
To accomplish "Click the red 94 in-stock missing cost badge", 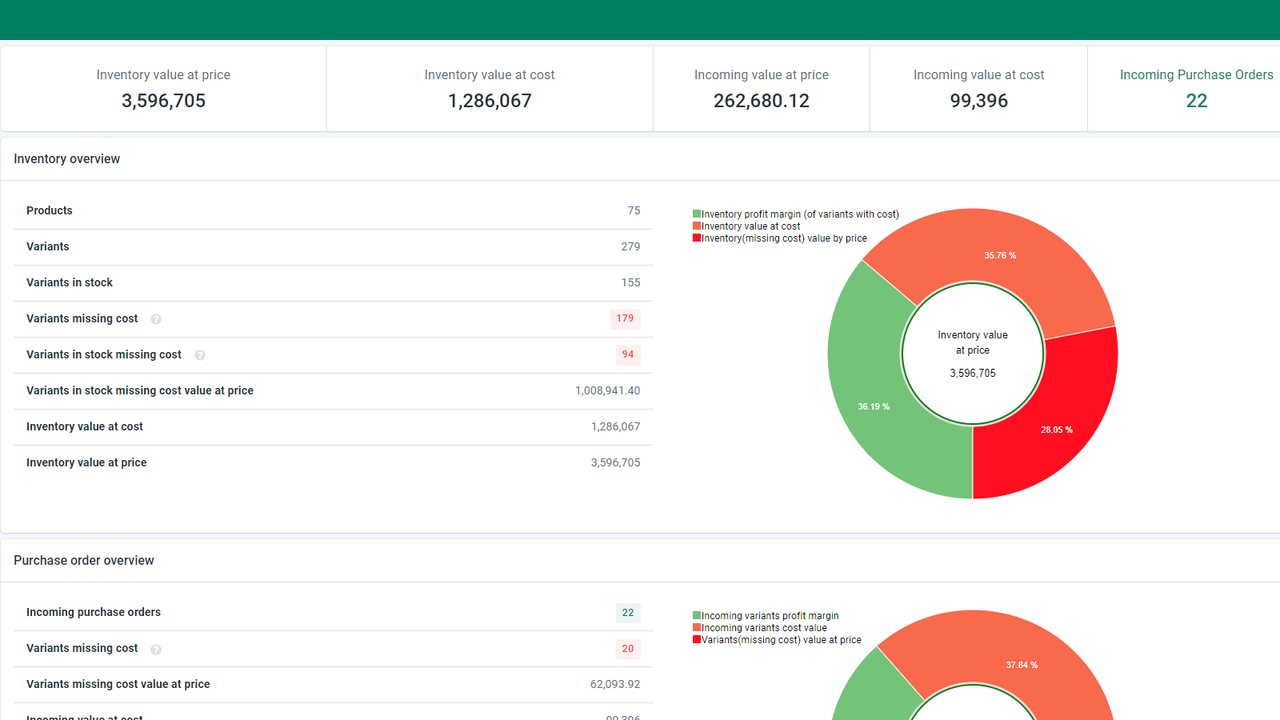I will 628,355.
